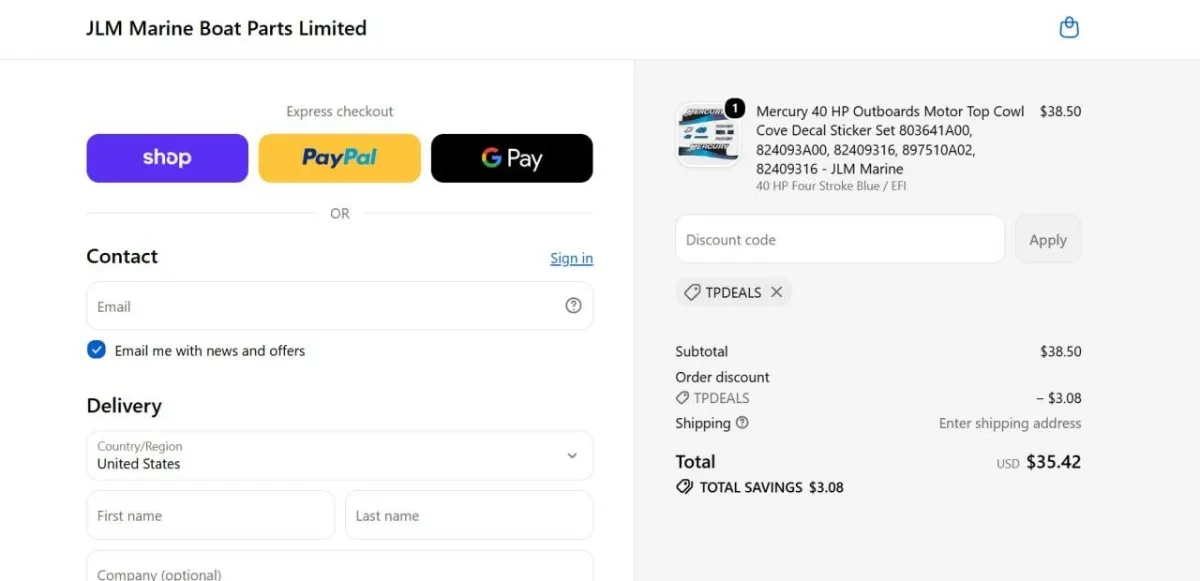This screenshot has height=581, width=1200.
Task: Click the TPDEALS tag icon in chip
Action: pyautogui.click(x=692, y=292)
